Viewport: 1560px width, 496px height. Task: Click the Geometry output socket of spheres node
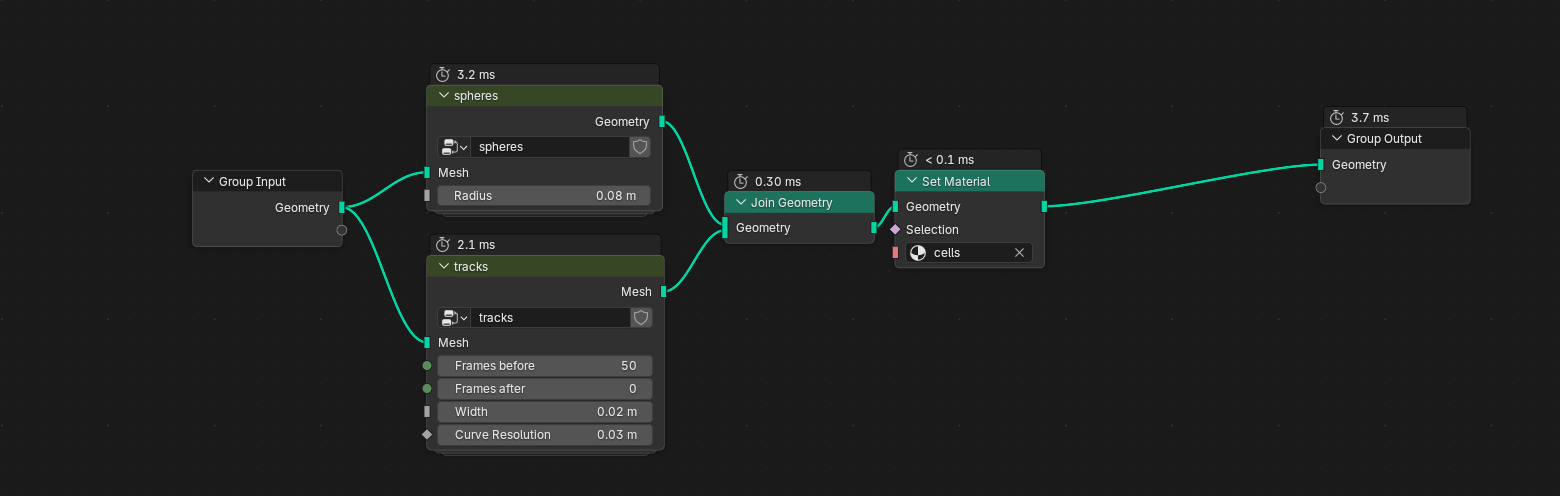(x=662, y=122)
